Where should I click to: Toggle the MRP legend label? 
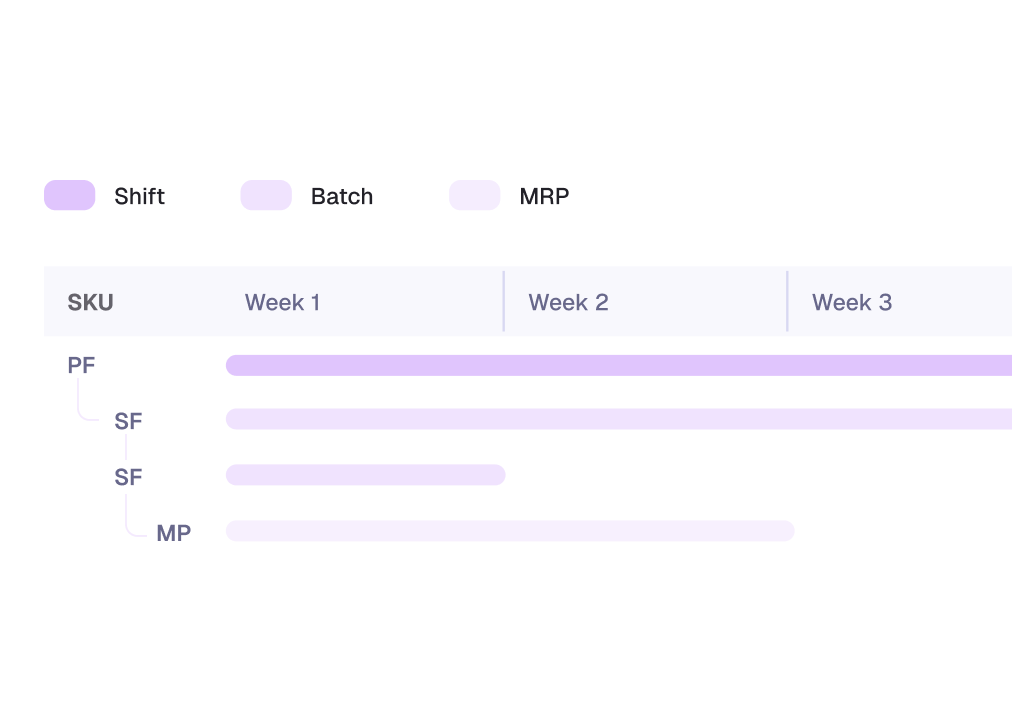pyautogui.click(x=544, y=197)
